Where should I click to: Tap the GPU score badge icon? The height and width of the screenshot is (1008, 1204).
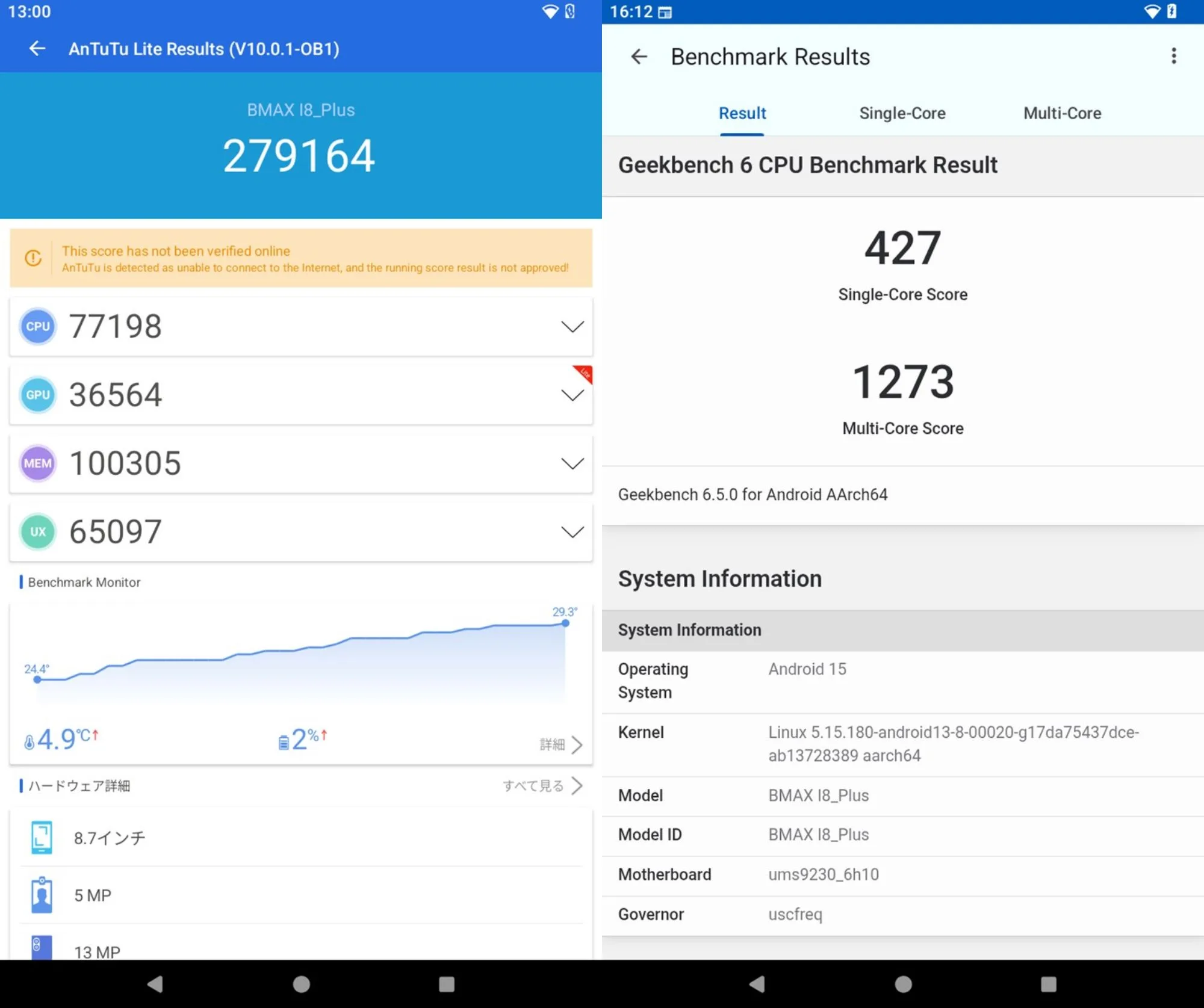pyautogui.click(x=38, y=395)
